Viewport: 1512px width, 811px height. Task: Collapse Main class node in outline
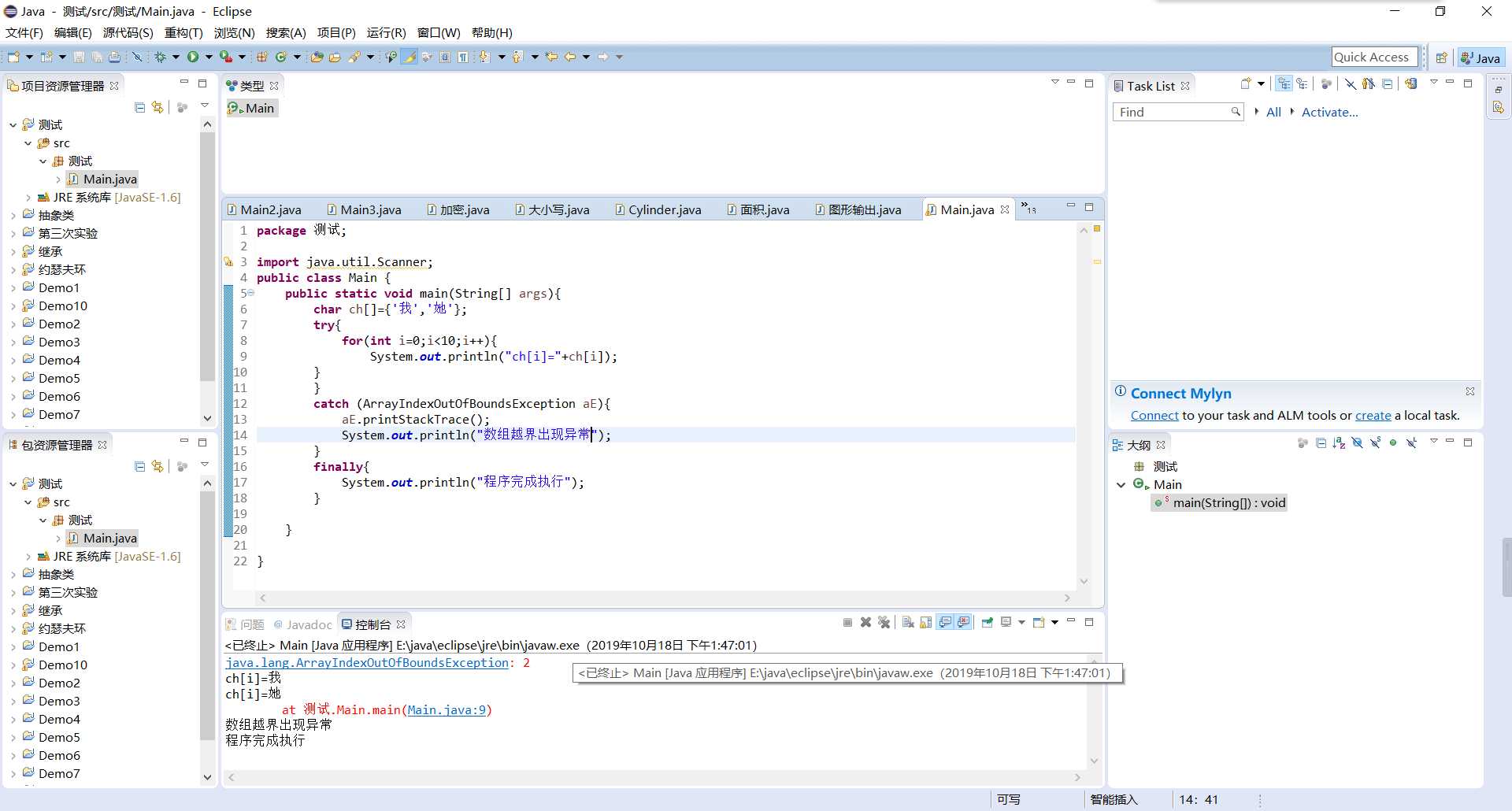1121,485
